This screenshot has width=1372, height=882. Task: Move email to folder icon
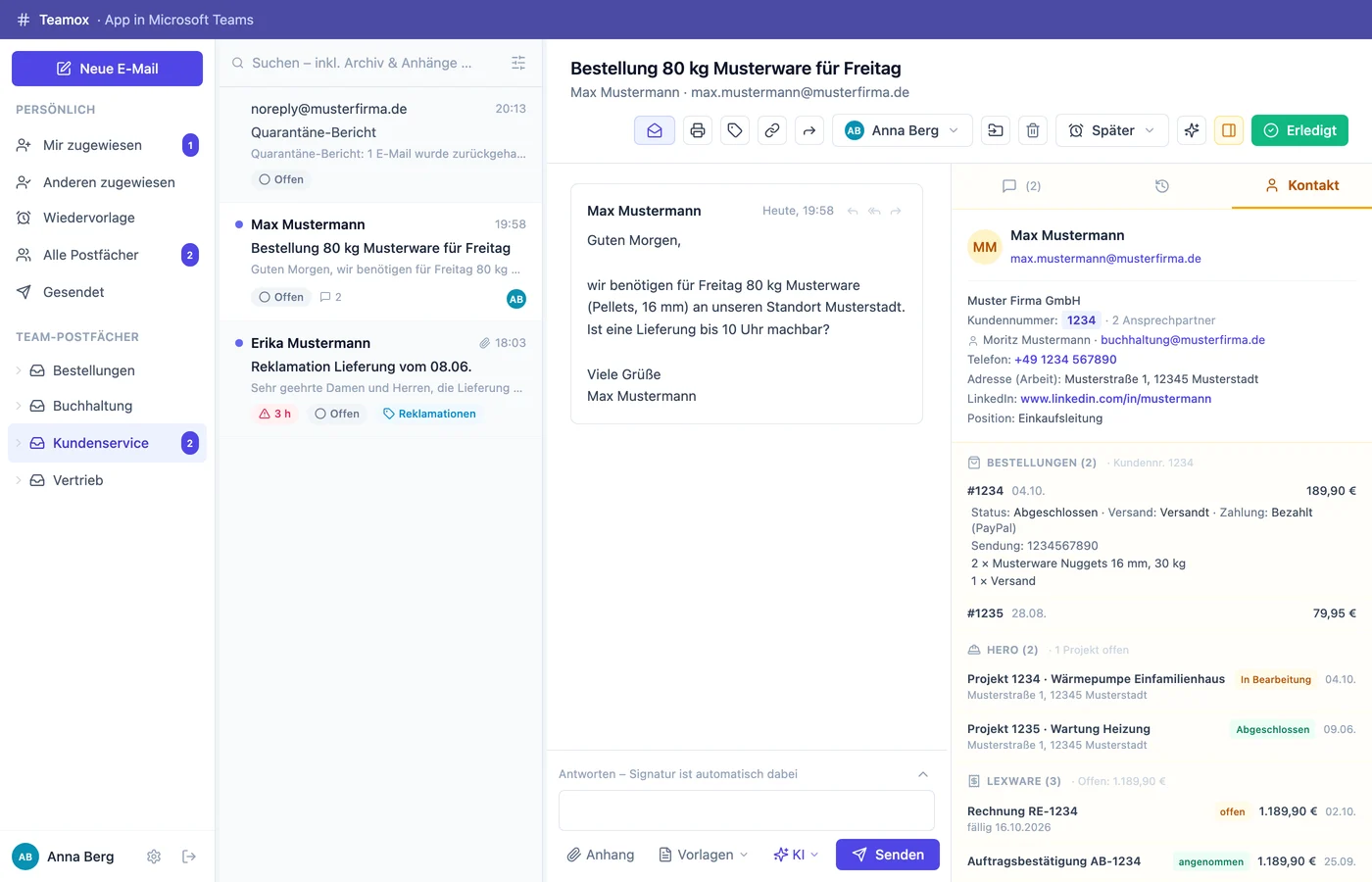pos(996,130)
